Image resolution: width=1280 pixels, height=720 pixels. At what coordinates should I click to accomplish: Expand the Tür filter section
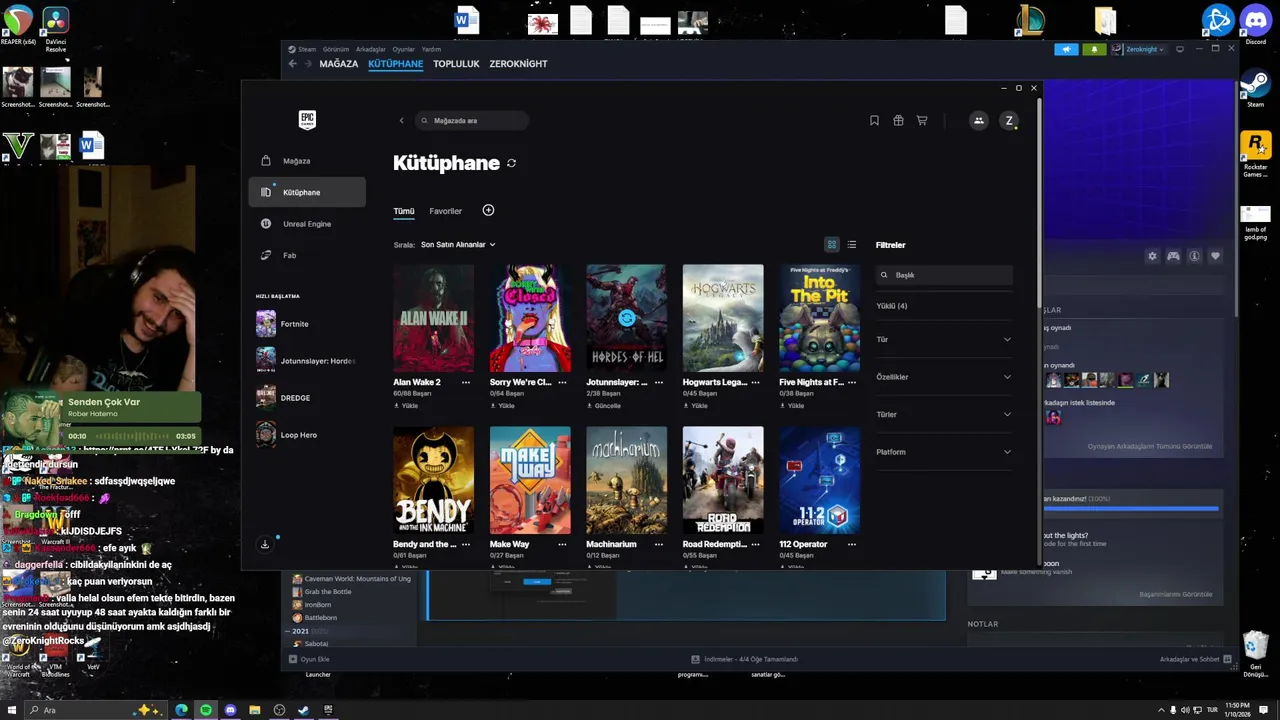(944, 340)
